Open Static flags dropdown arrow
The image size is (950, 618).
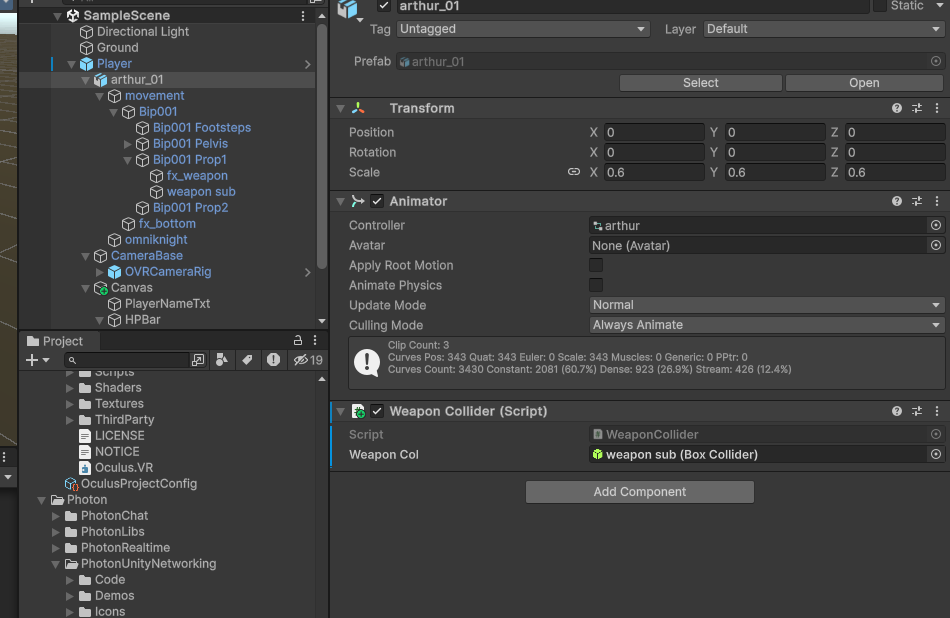tap(938, 6)
